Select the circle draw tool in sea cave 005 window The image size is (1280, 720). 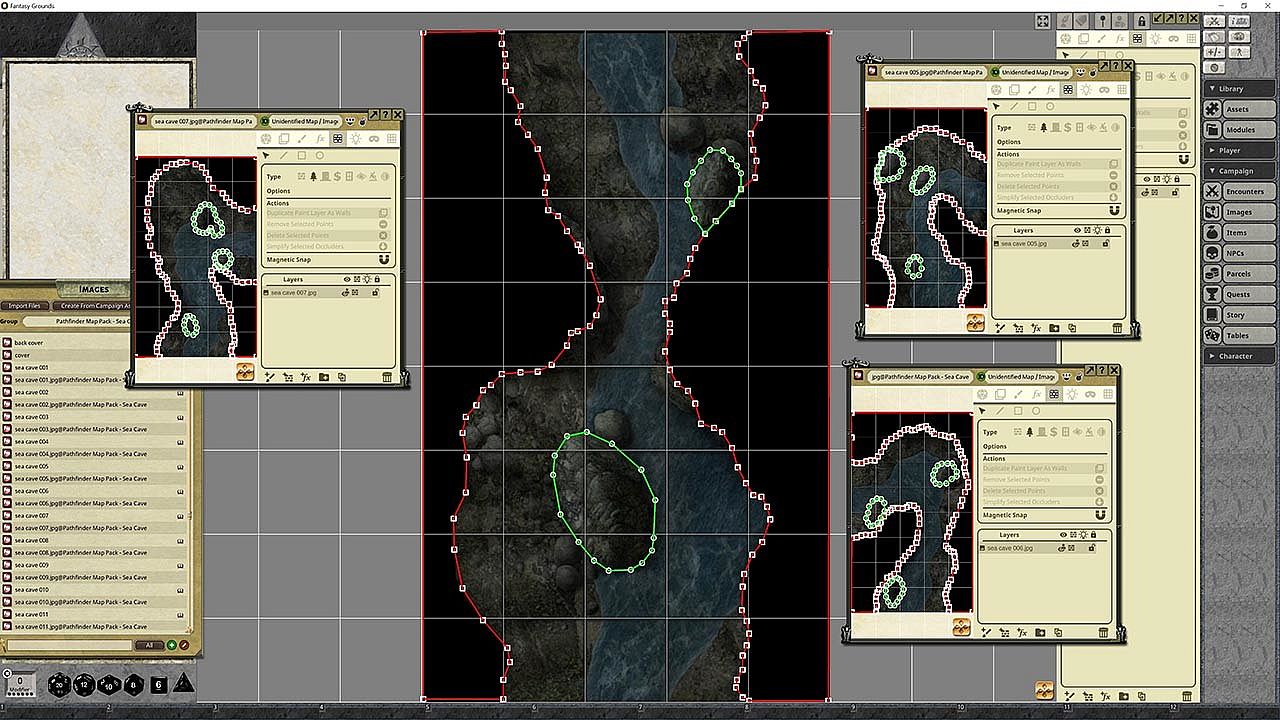pyautogui.click(x=1050, y=106)
